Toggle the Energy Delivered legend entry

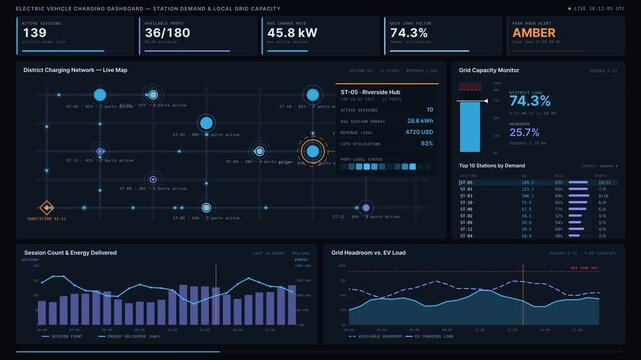(129, 336)
